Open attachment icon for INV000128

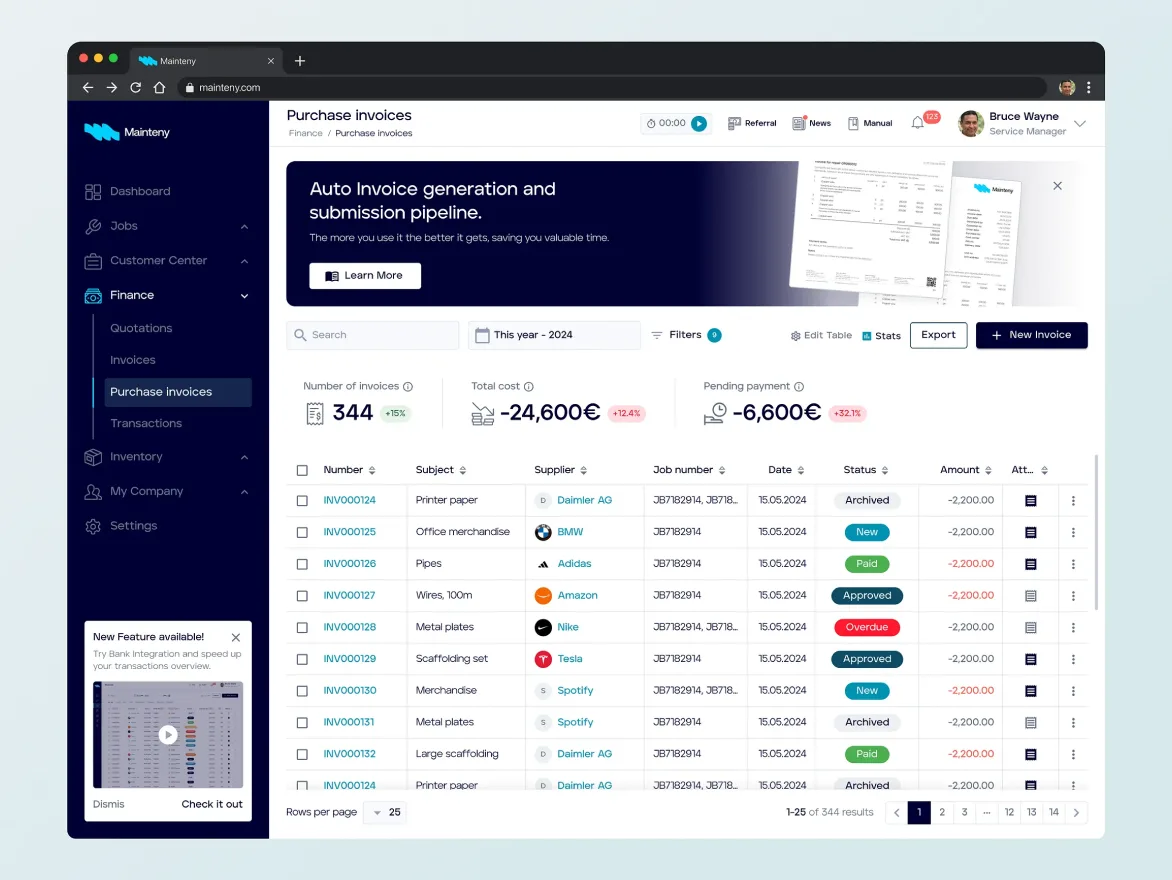[x=1031, y=627]
